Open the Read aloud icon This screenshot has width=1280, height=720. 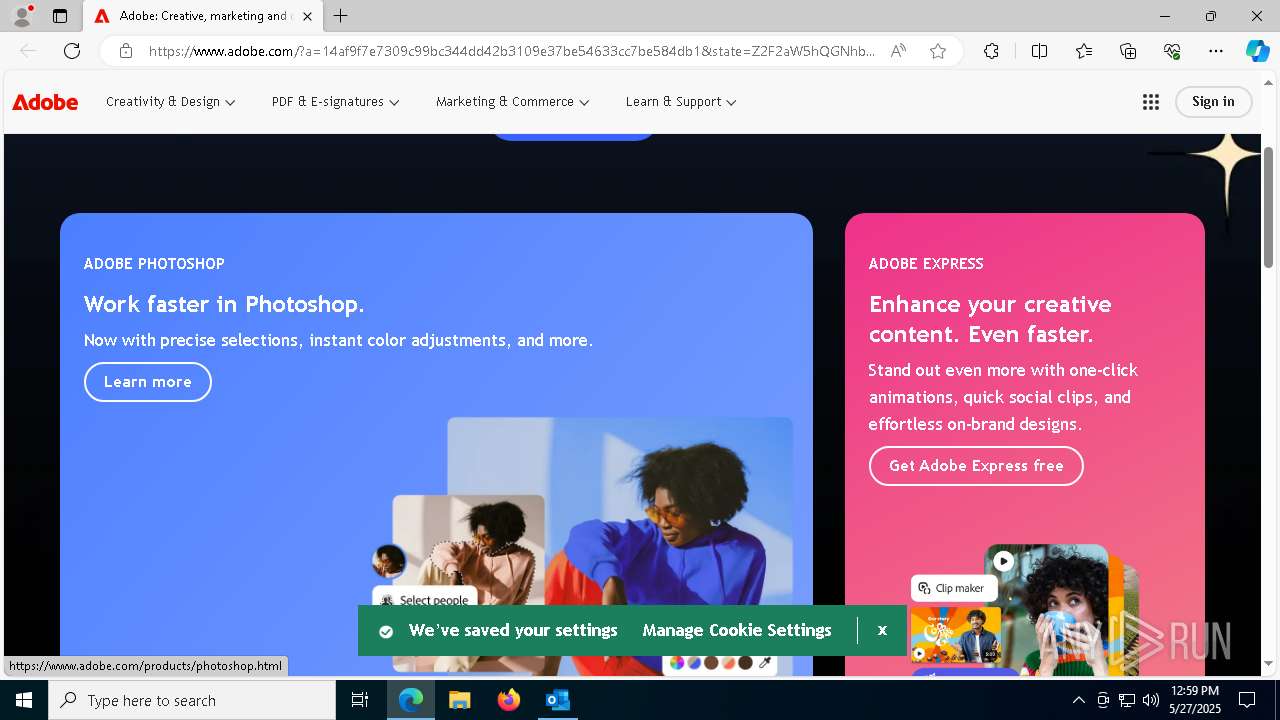[898, 51]
